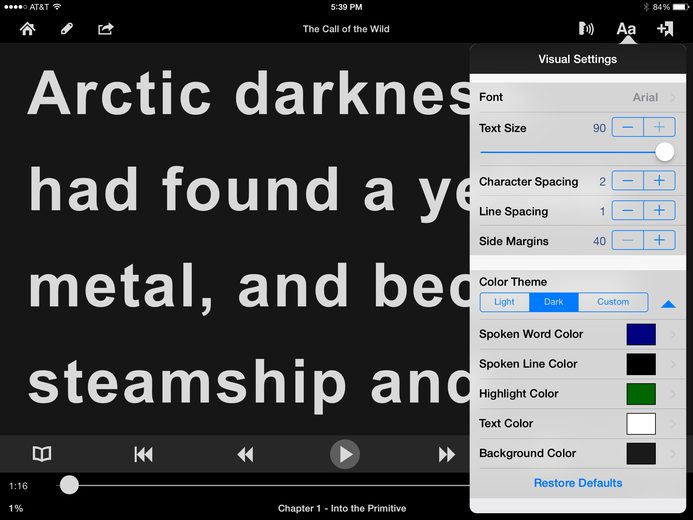693x520 pixels.
Task: Tap the 1:16 elapsed time
Action: point(18,486)
